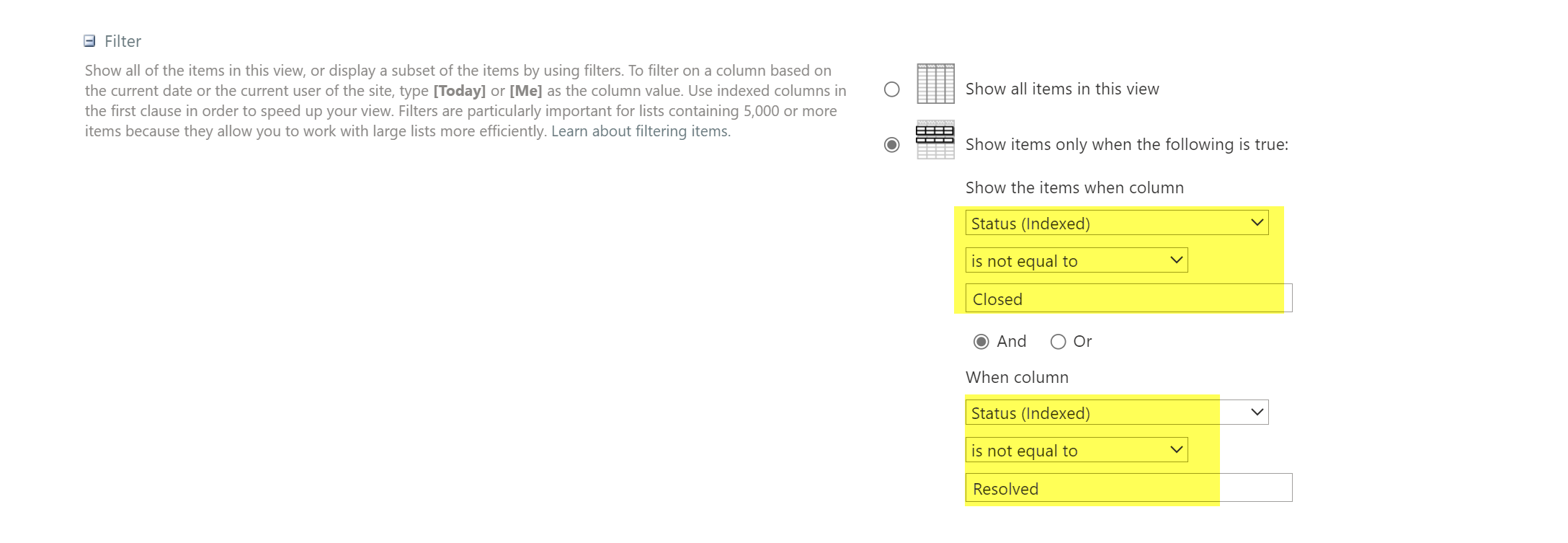Open the second Status (Indexed) column dropdown
The height and width of the screenshot is (543, 1568).
1116,413
